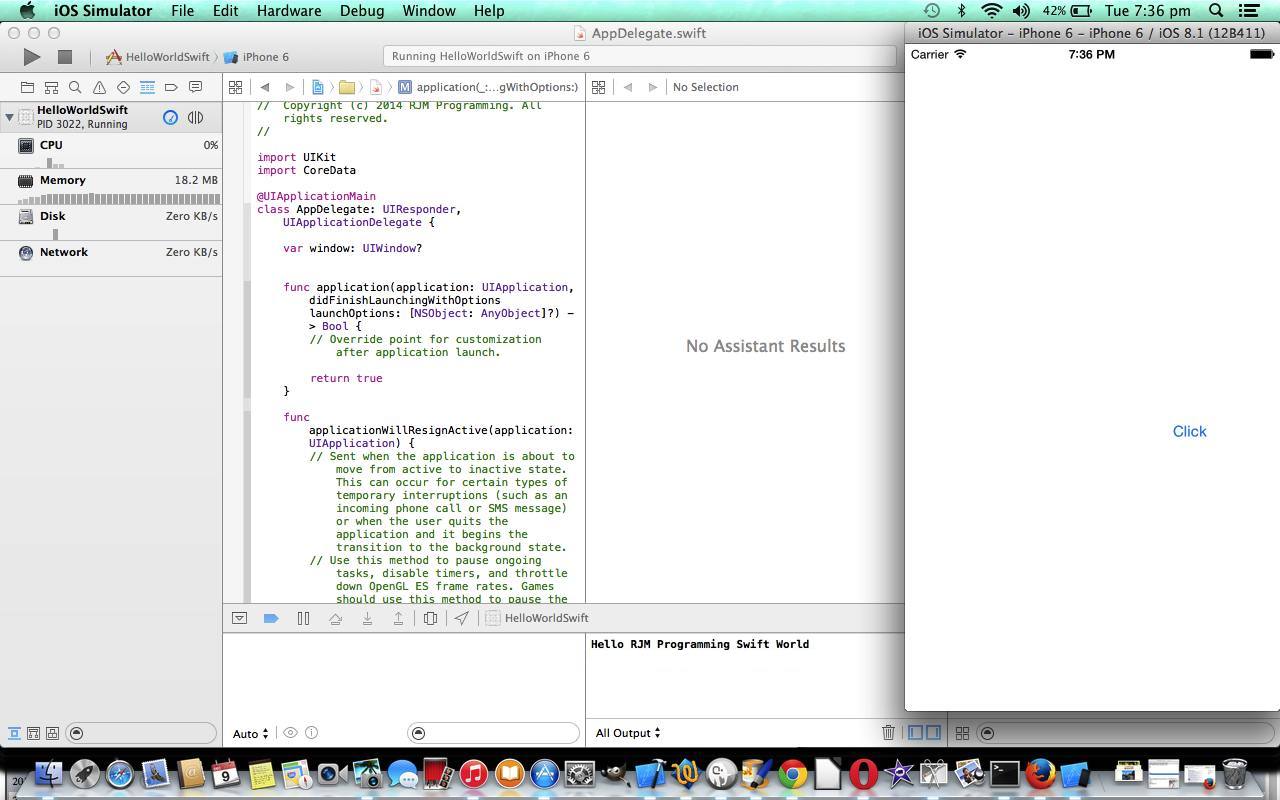This screenshot has width=1280, height=800.
Task: Open the No Selection assistant jump bar
Action: point(705,87)
